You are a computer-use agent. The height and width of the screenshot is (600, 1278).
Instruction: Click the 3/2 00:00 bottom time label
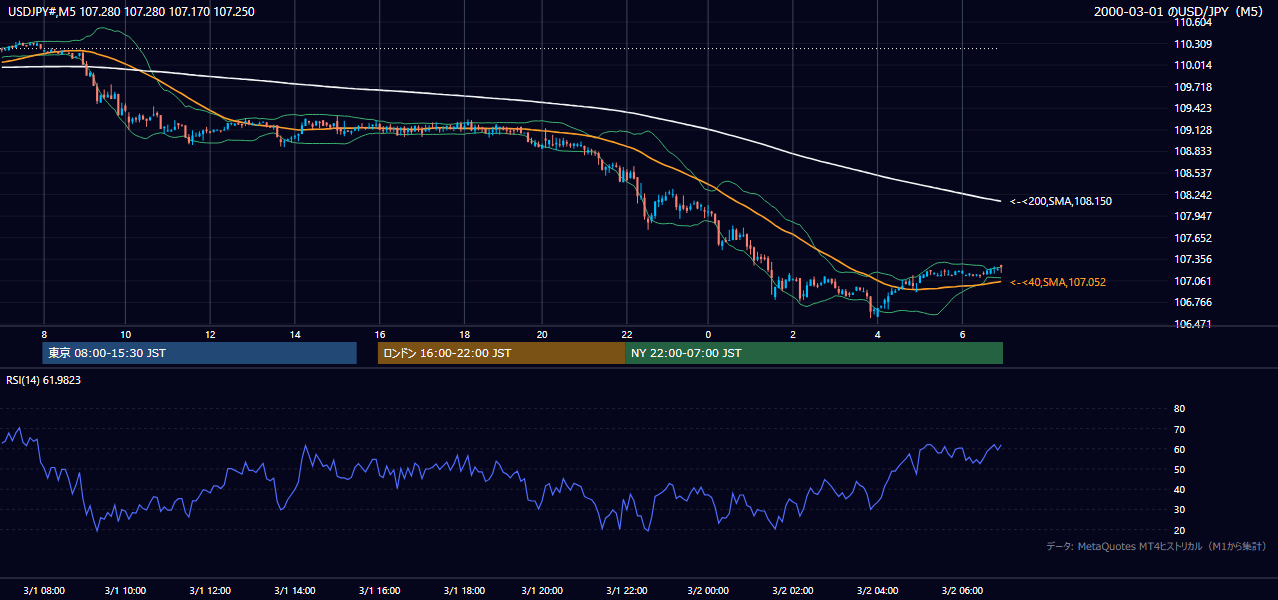tap(708, 591)
